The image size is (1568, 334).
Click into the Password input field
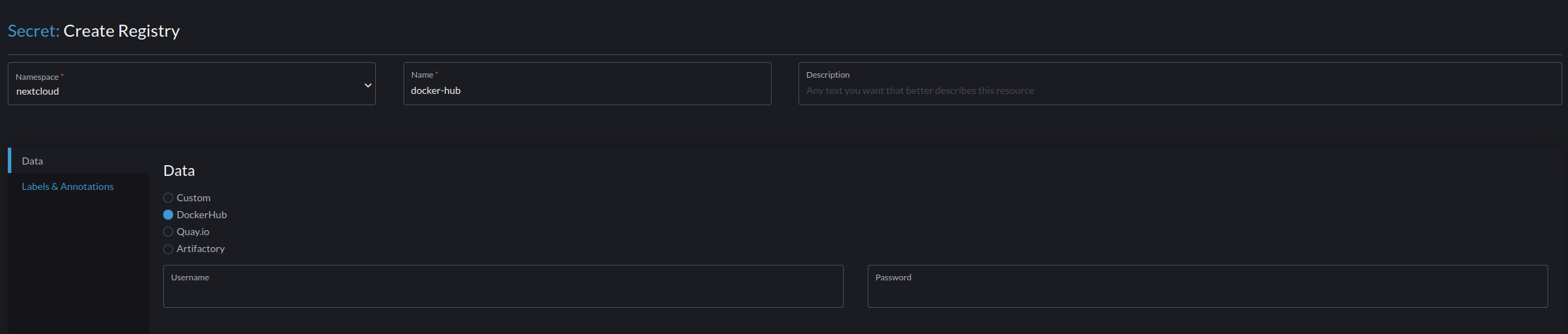[x=1208, y=287]
